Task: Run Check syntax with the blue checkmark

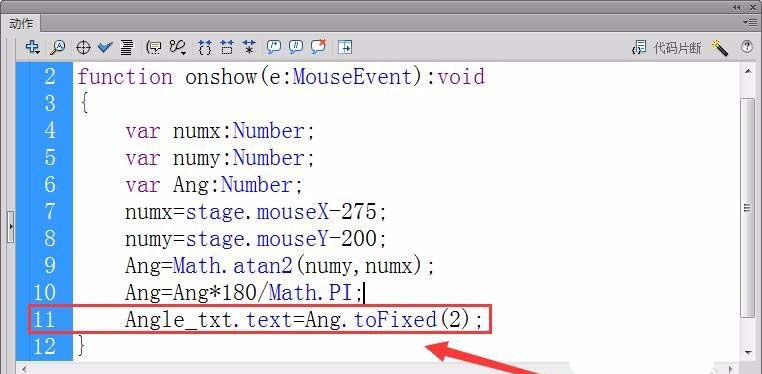Action: (105, 47)
